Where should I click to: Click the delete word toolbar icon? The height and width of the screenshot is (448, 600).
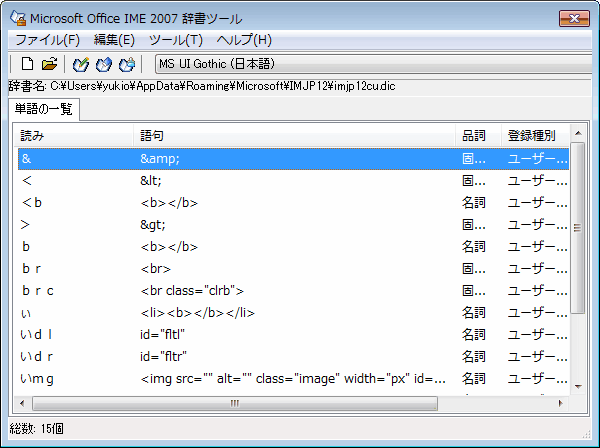[x=127, y=65]
